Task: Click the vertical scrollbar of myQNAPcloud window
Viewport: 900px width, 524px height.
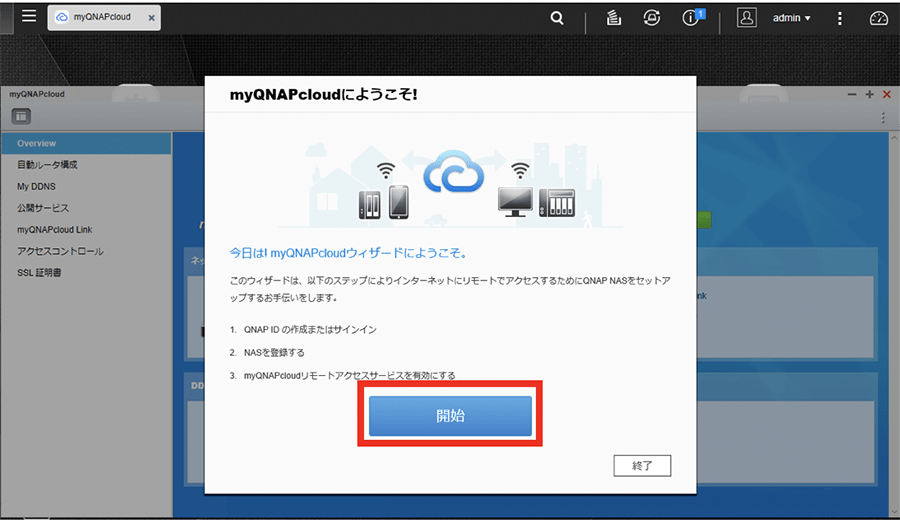Action: (894, 324)
